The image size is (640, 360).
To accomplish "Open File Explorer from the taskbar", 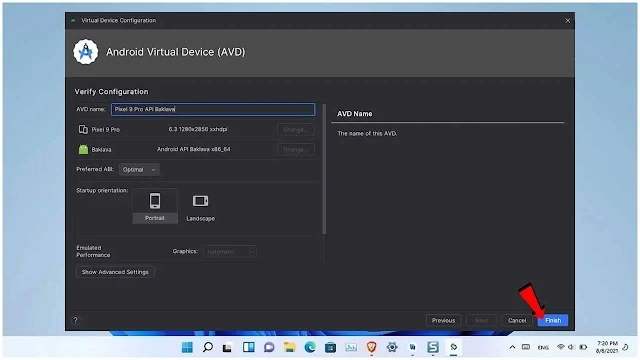I will [x=290, y=347].
